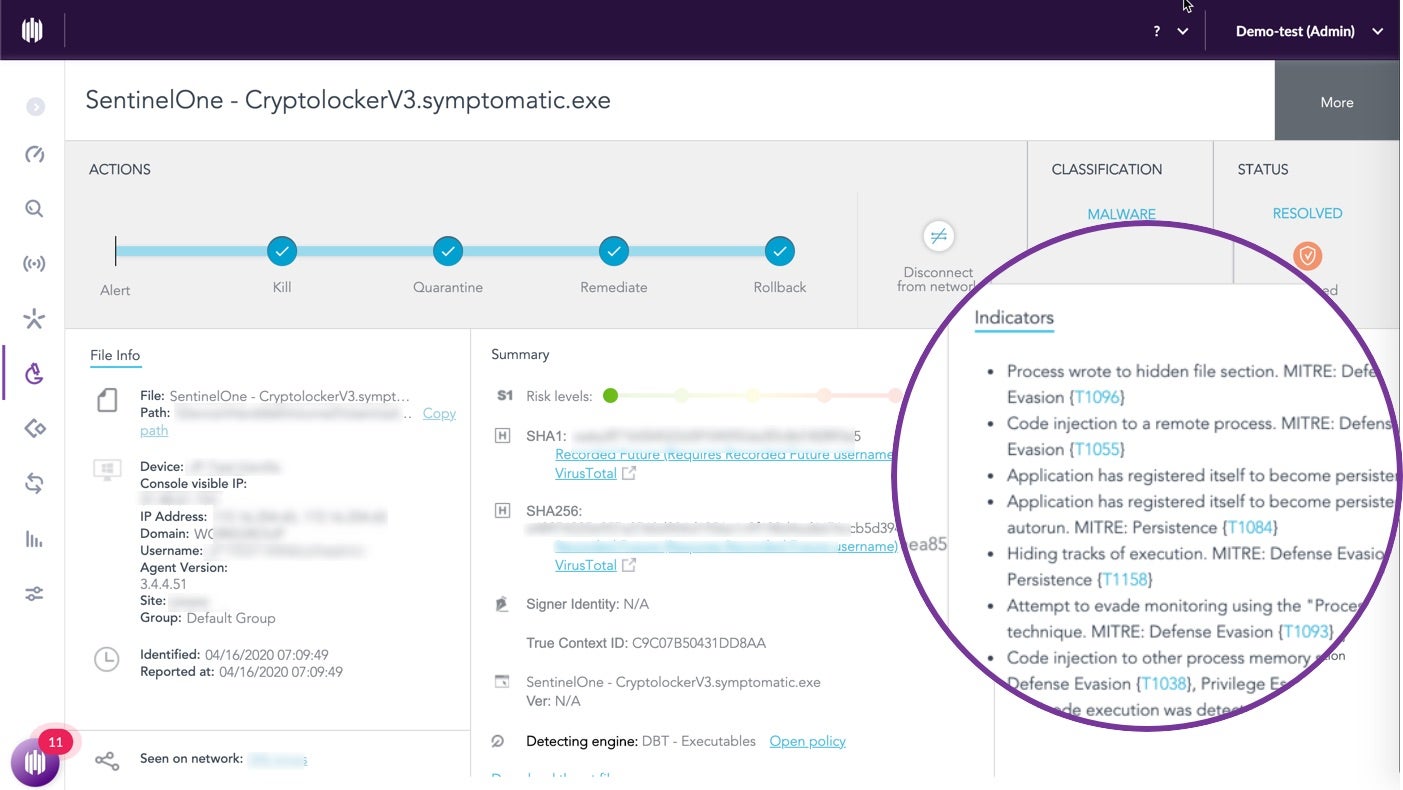Open the settings sliders sidebar icon

(34, 594)
